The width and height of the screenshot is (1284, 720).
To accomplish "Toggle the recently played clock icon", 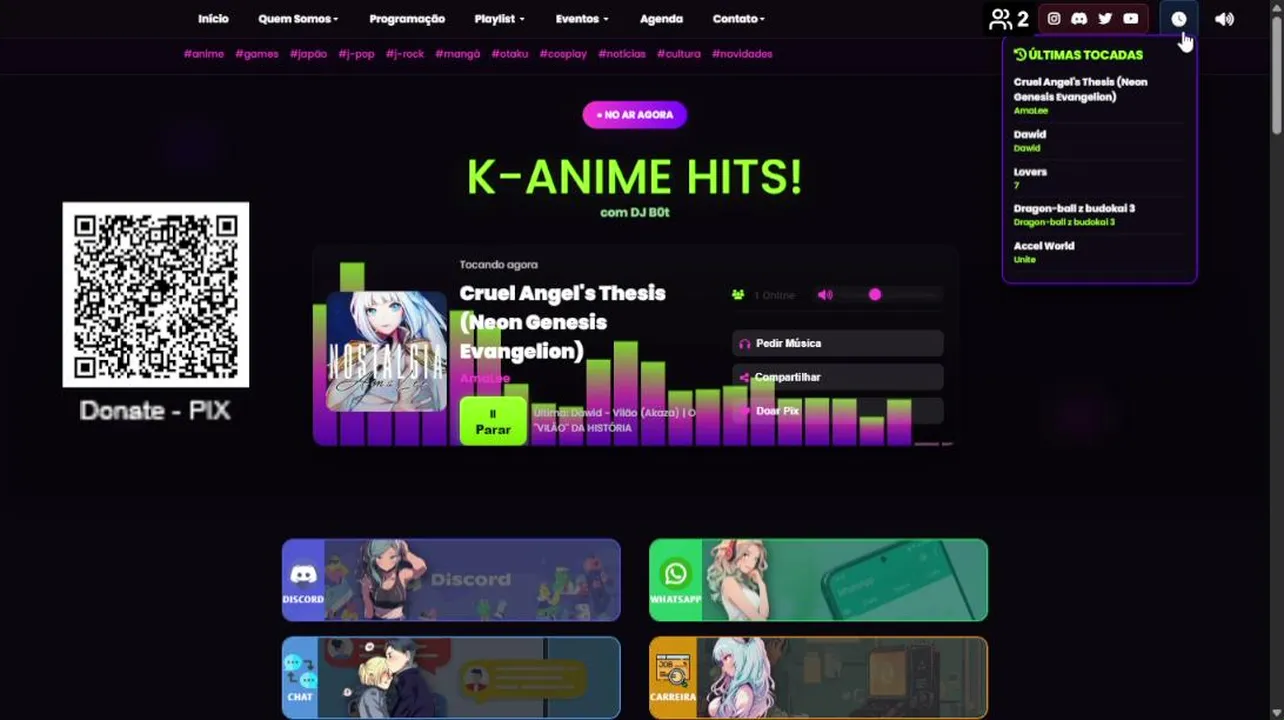I will coord(1179,19).
